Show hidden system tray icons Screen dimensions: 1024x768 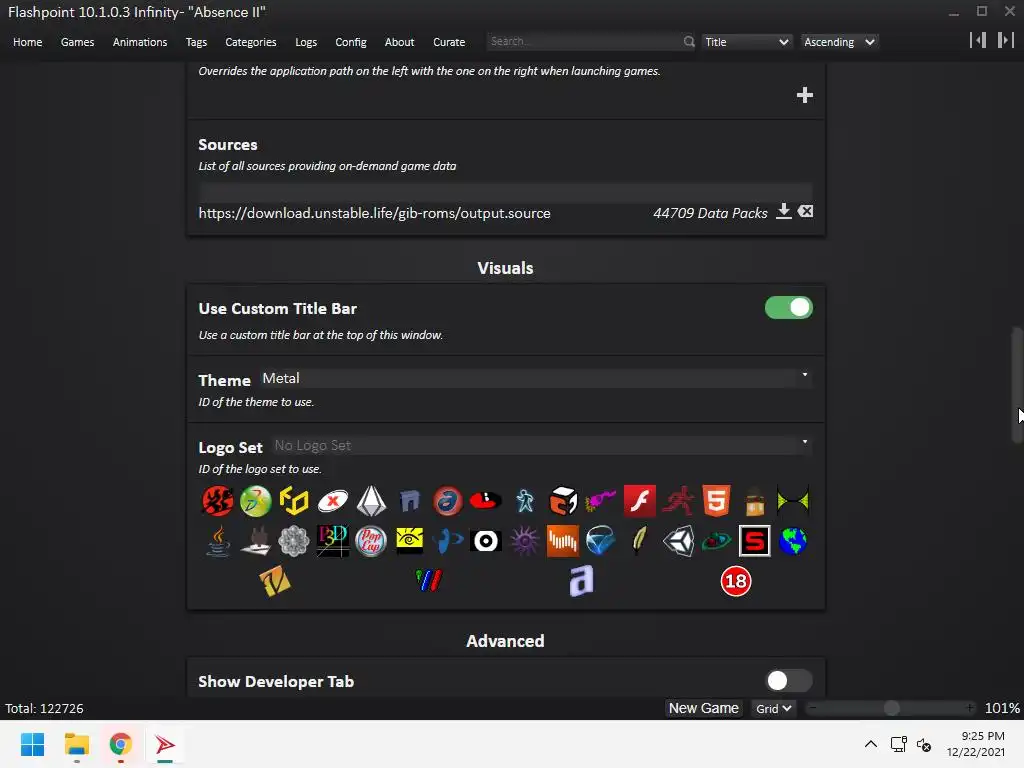point(871,744)
